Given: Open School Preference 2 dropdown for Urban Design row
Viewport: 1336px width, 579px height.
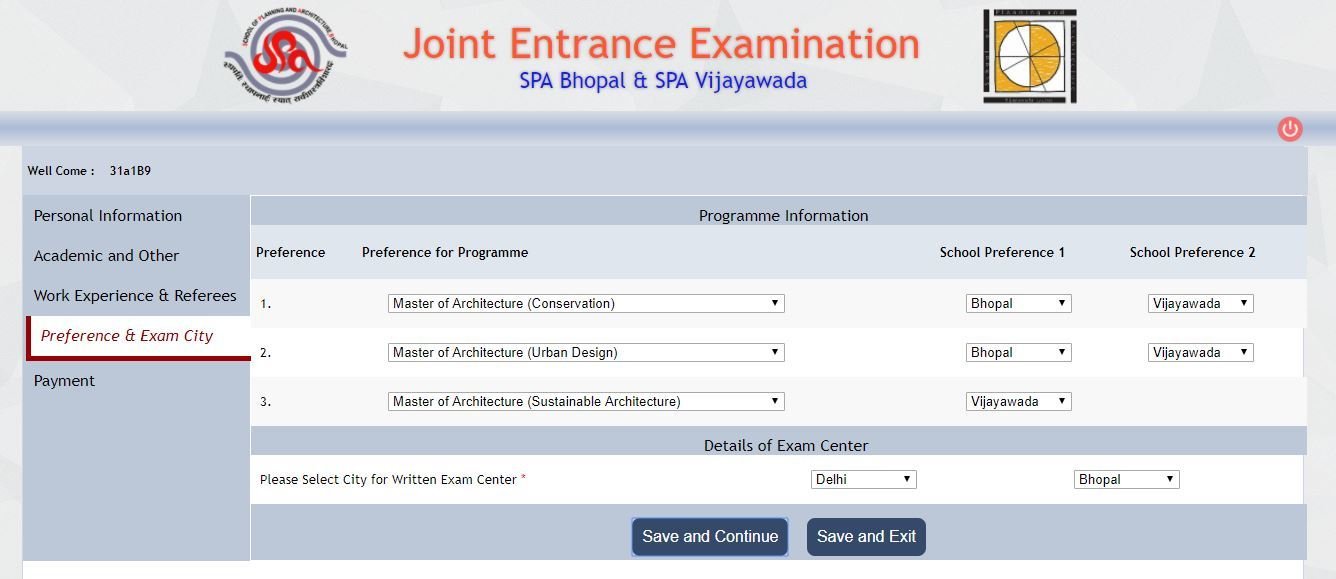Looking at the screenshot, I should pos(1201,352).
